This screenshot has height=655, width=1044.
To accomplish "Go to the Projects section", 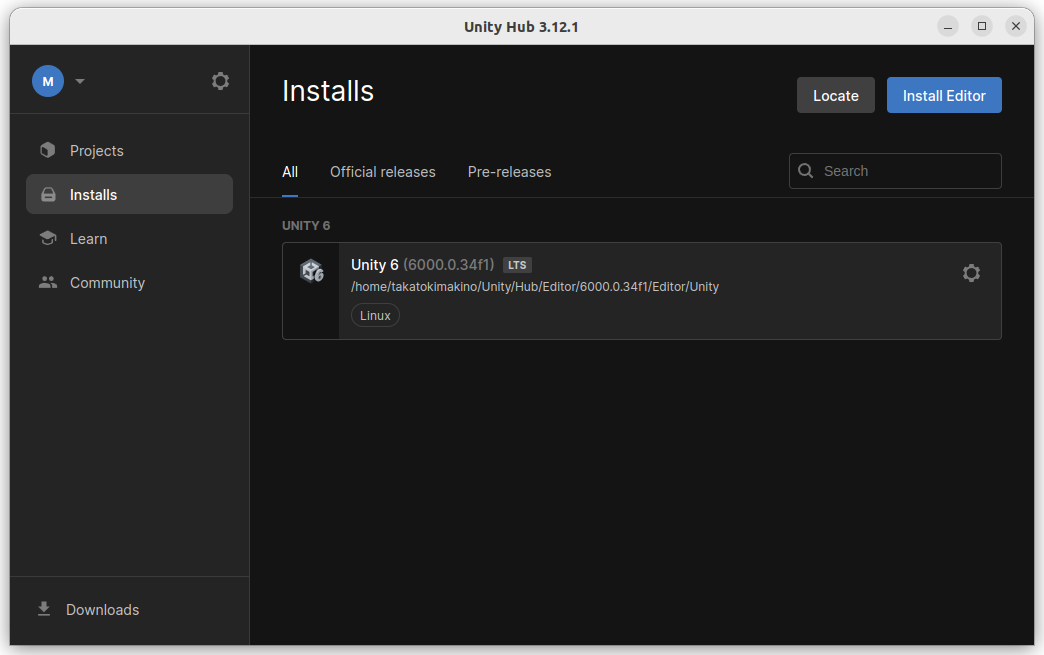I will (129, 150).
